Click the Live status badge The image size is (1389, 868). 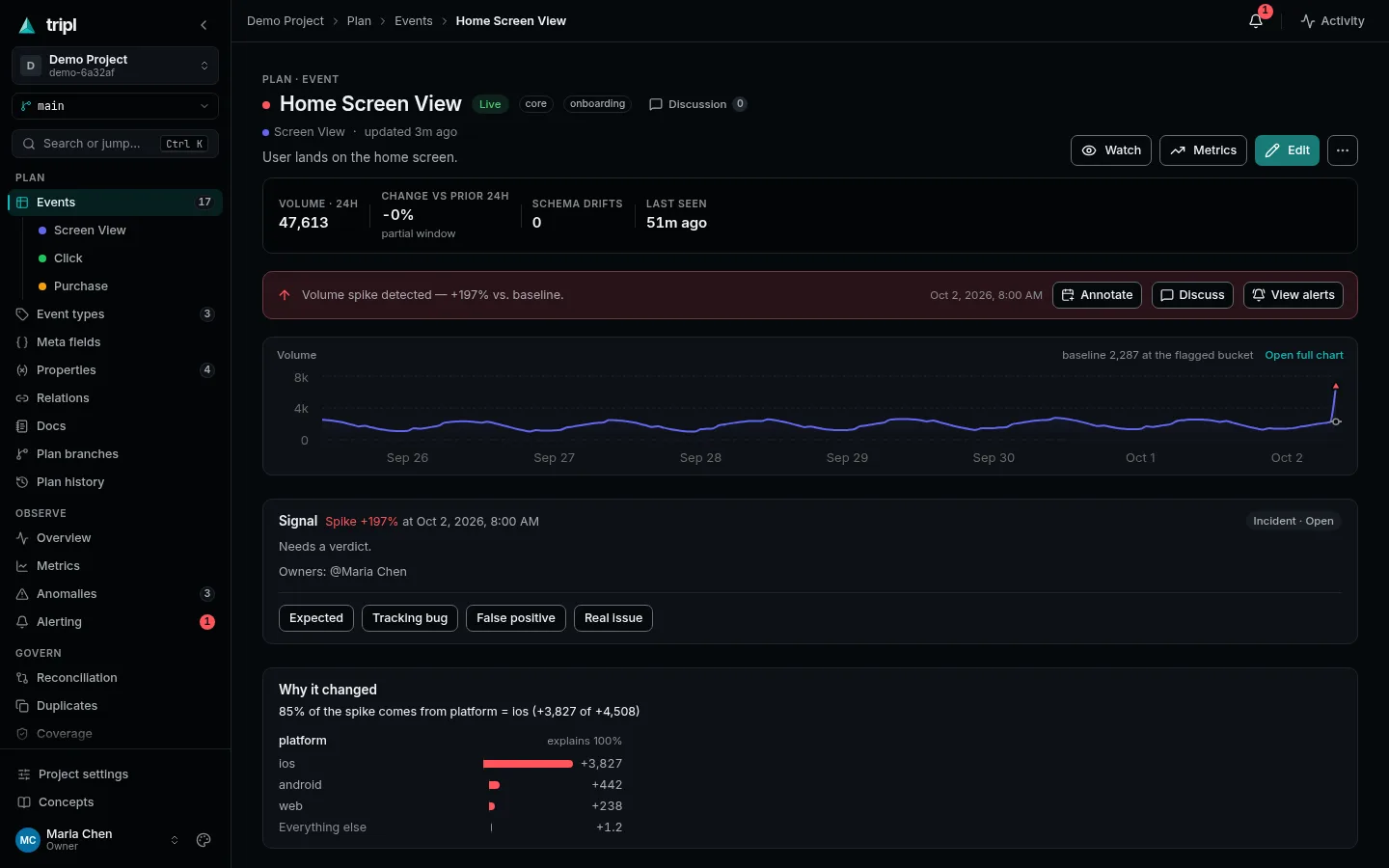[490, 104]
